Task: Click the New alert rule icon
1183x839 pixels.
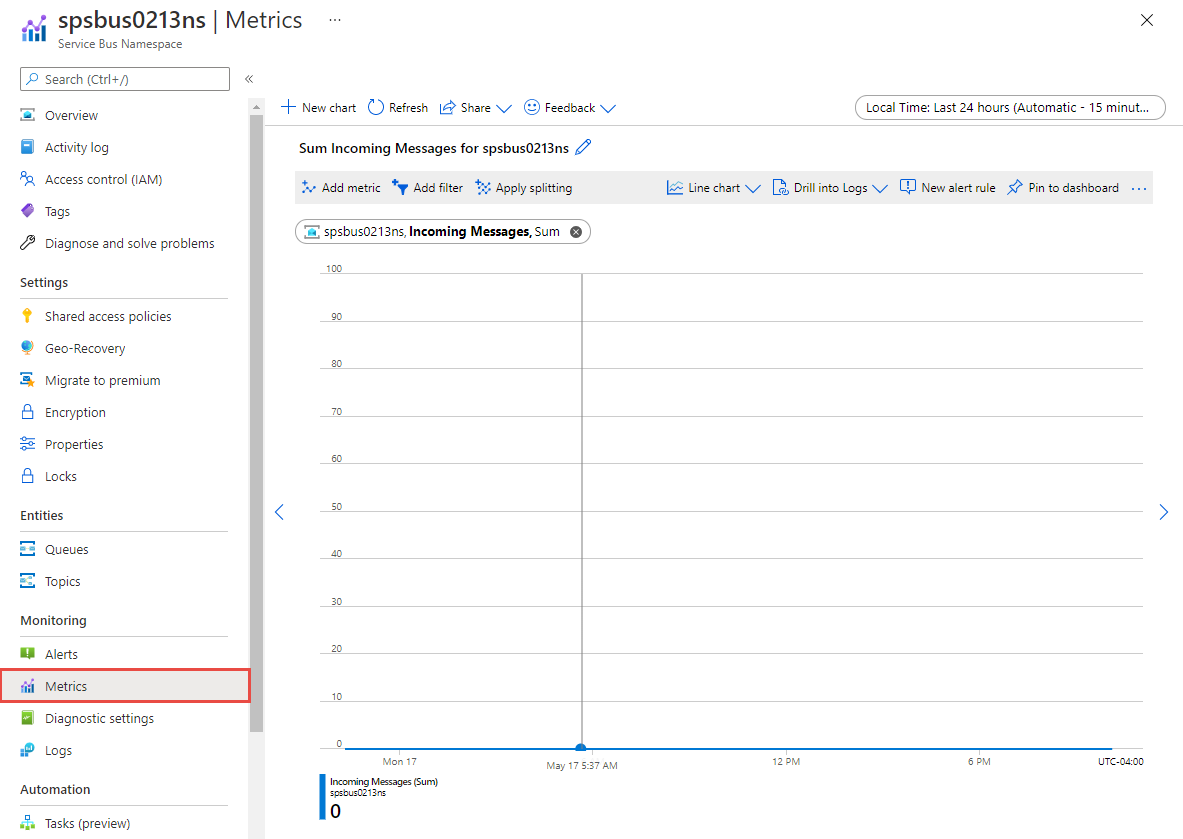Action: 908,187
